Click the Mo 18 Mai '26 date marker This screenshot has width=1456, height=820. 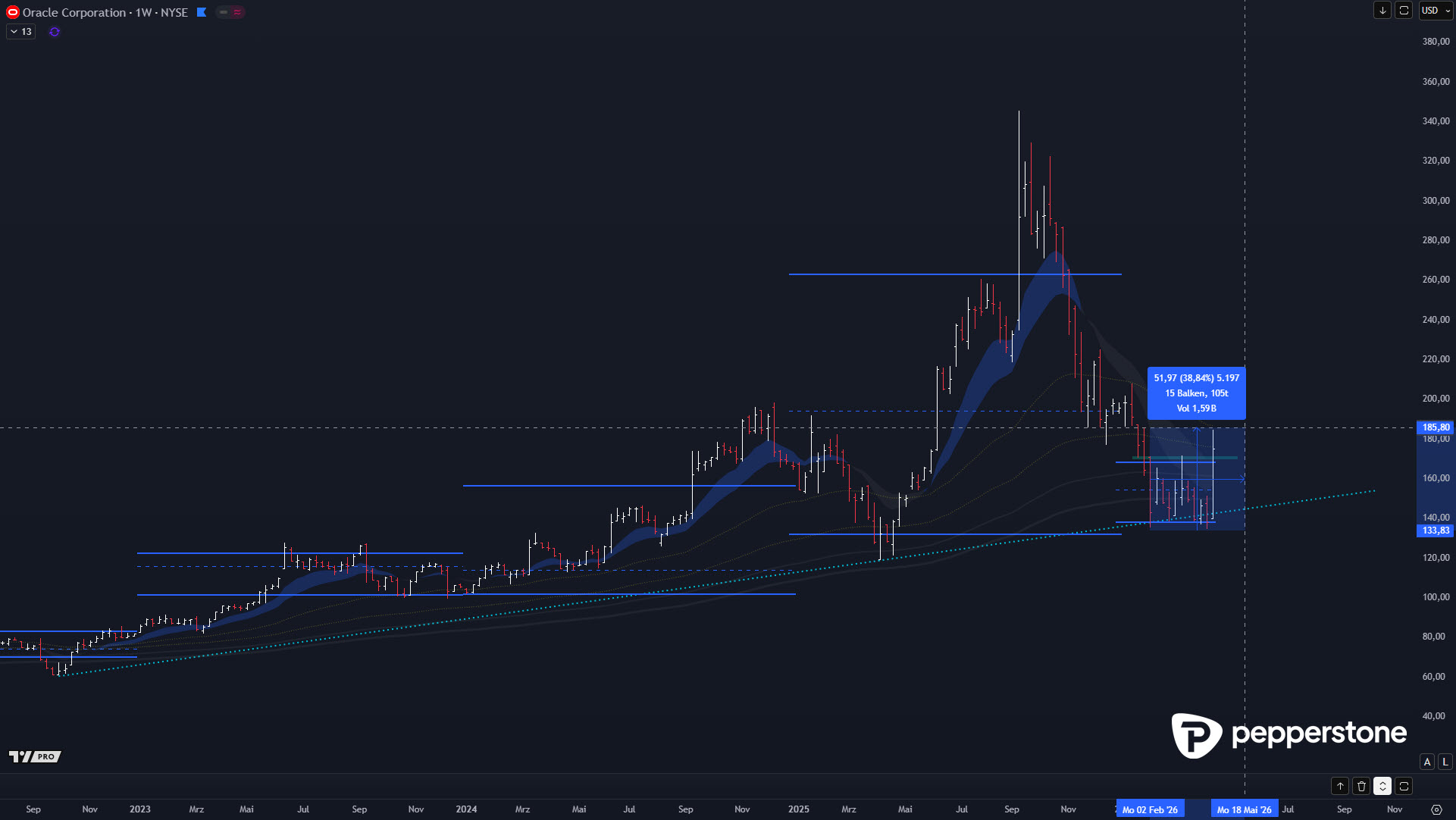[1244, 809]
